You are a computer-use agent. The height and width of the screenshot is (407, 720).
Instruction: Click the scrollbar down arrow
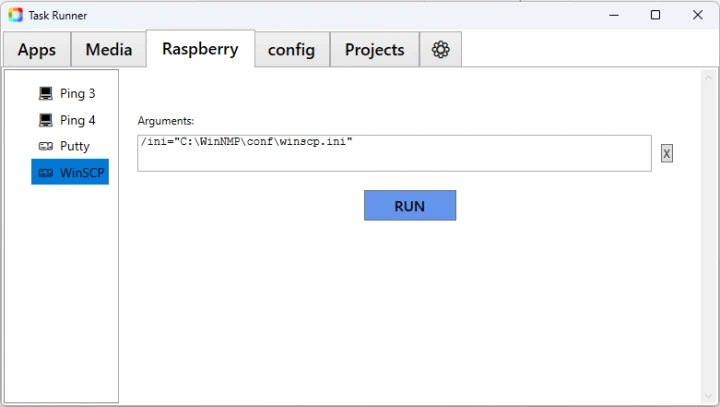tap(708, 396)
